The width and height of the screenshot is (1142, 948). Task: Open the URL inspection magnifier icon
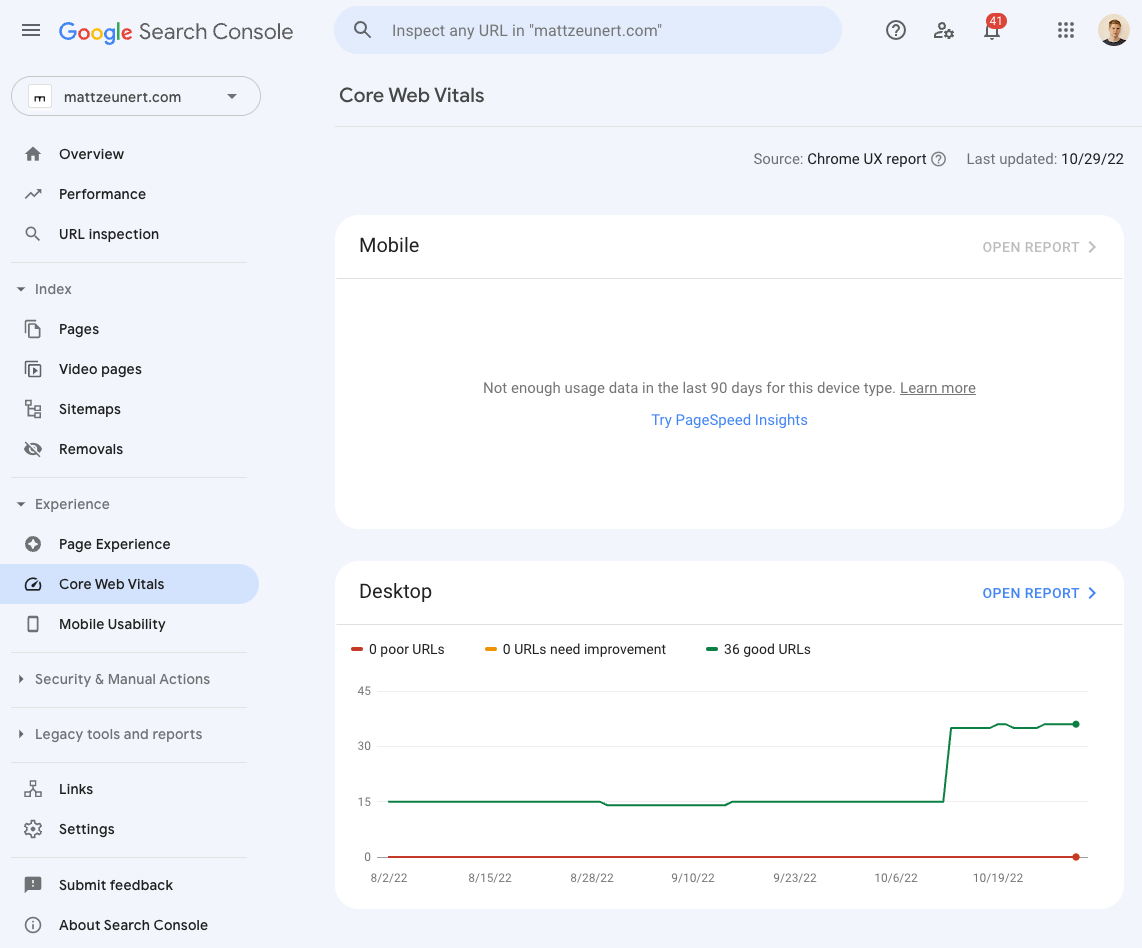33,234
